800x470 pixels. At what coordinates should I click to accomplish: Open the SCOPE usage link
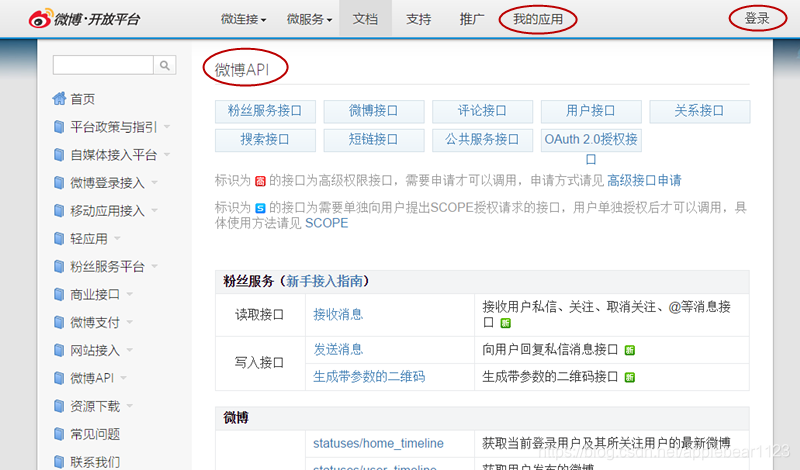pyautogui.click(x=327, y=223)
